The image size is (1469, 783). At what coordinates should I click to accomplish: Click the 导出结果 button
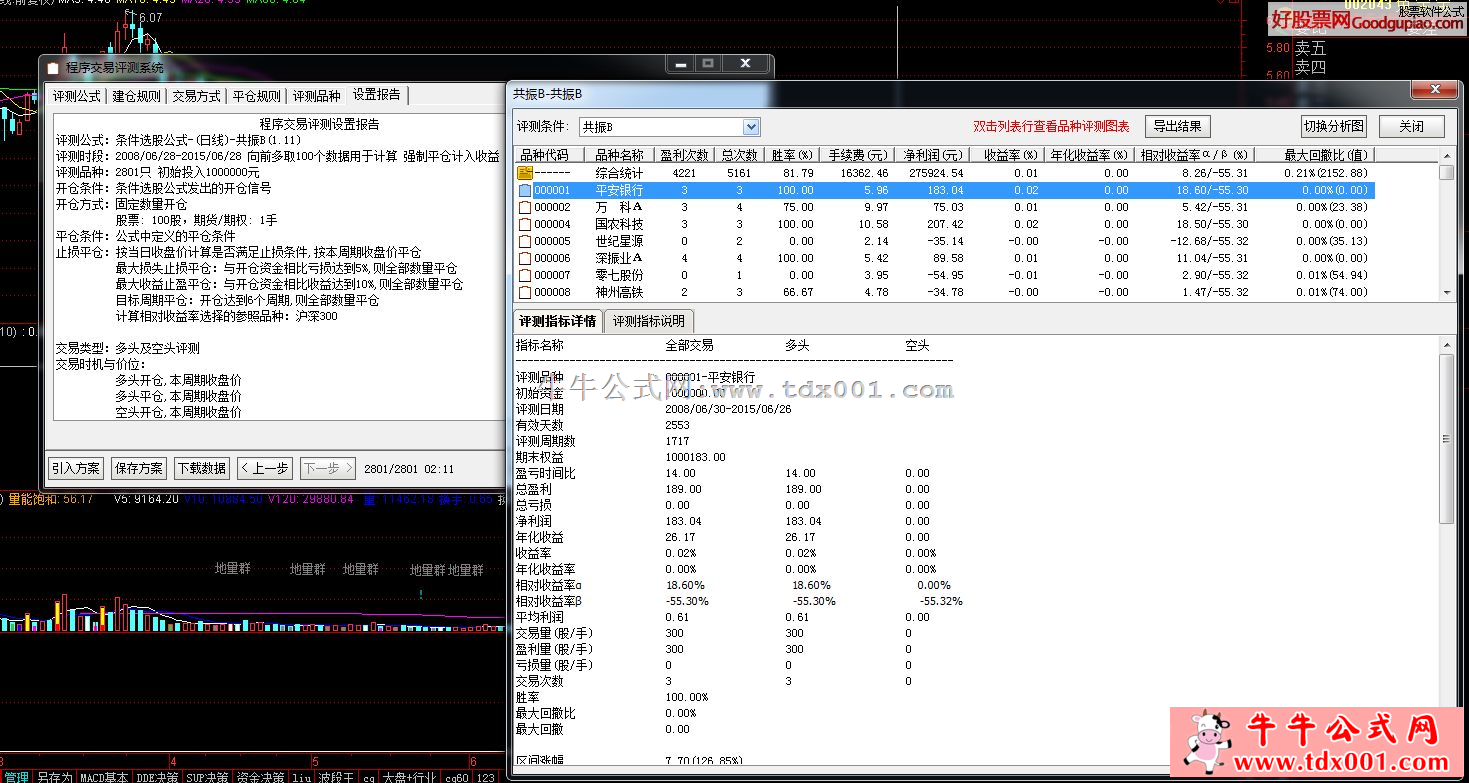point(1178,126)
